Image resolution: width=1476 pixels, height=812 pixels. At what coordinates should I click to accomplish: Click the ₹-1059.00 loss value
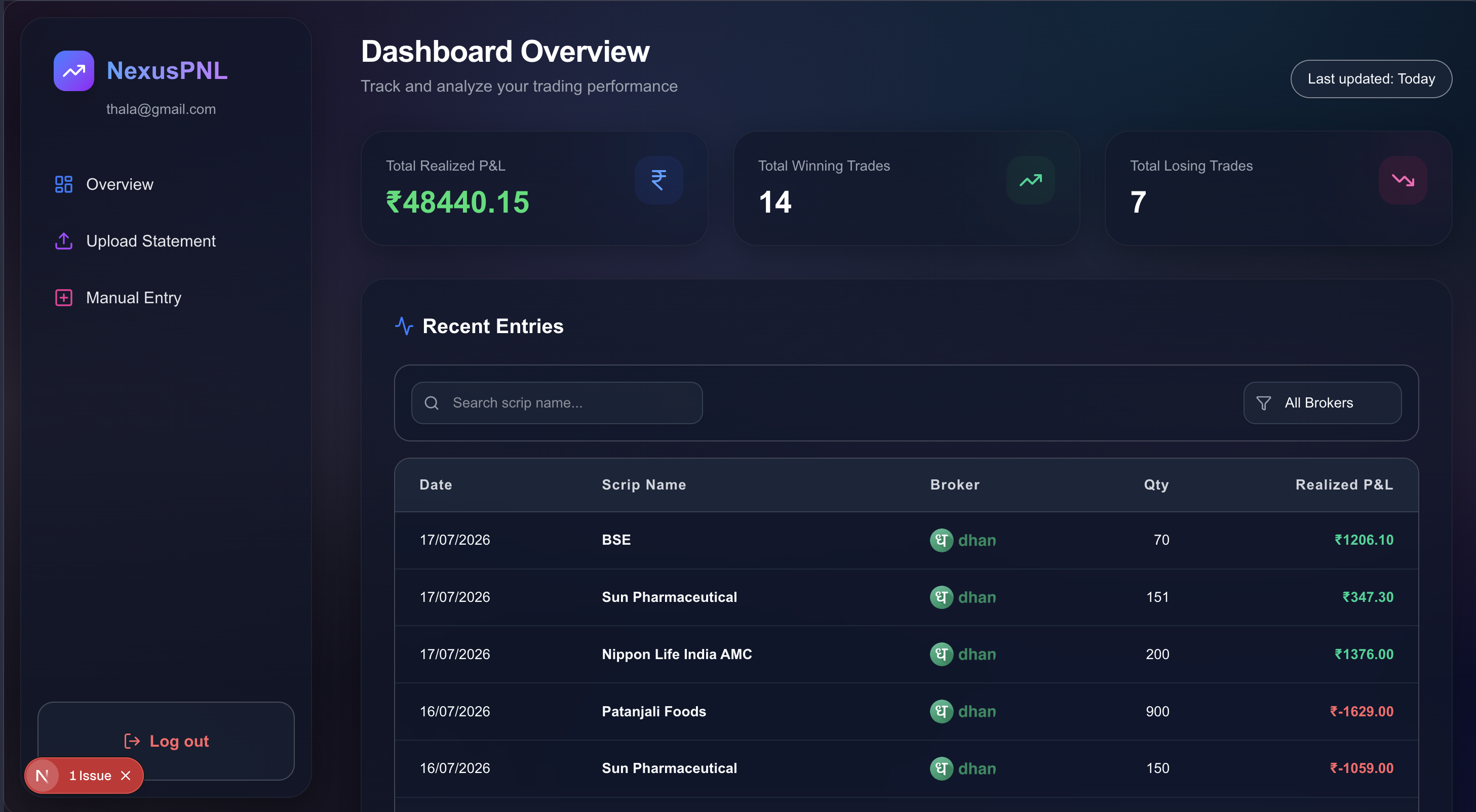coord(1362,768)
